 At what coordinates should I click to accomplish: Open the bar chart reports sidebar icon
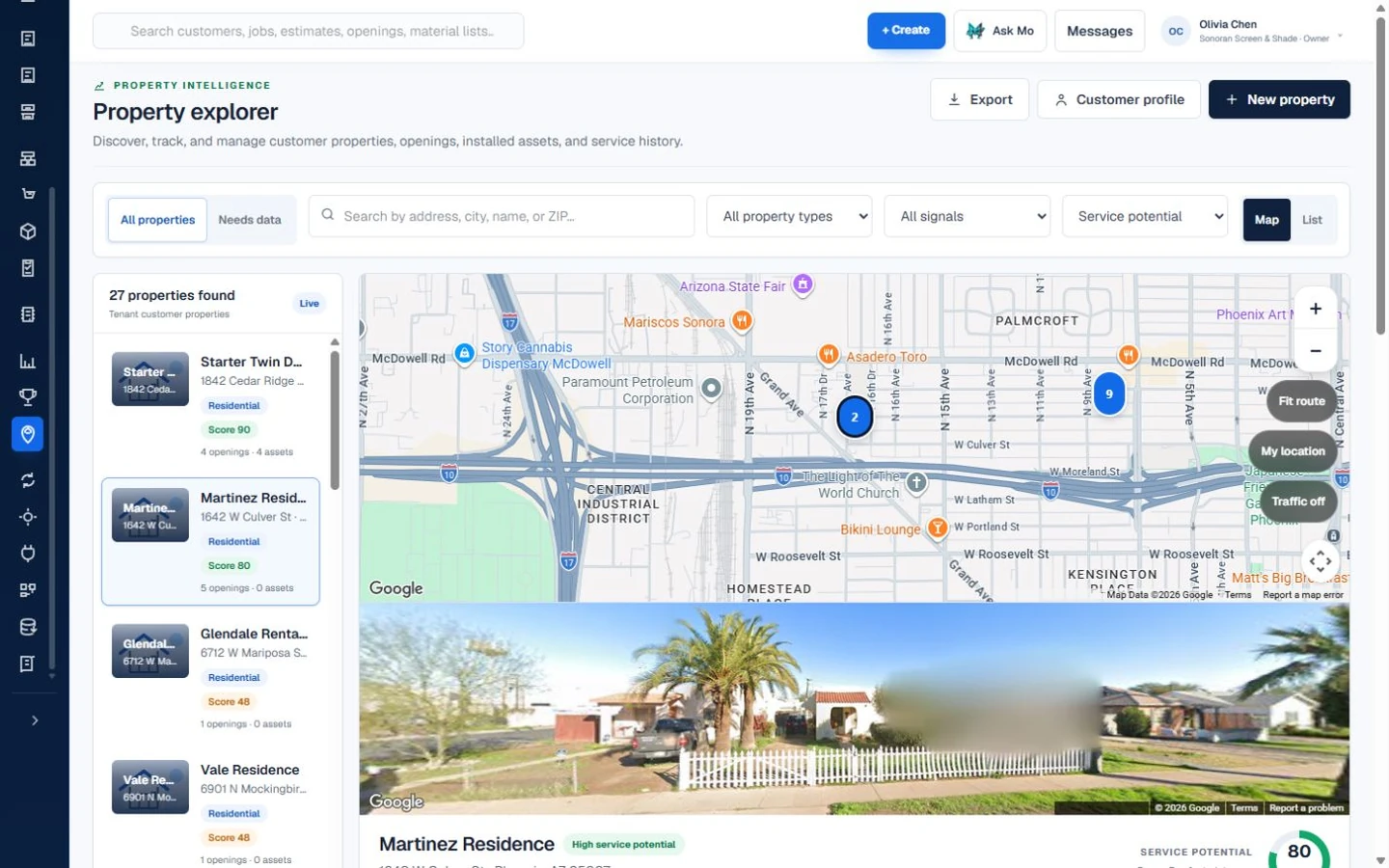click(28, 361)
